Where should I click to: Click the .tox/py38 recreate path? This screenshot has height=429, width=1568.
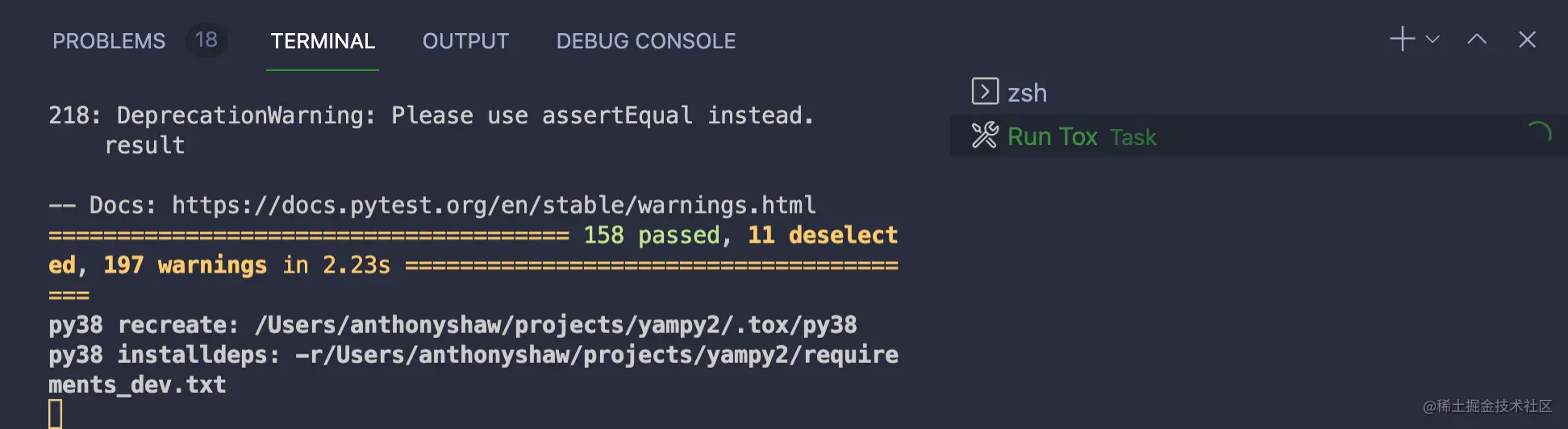tap(555, 324)
